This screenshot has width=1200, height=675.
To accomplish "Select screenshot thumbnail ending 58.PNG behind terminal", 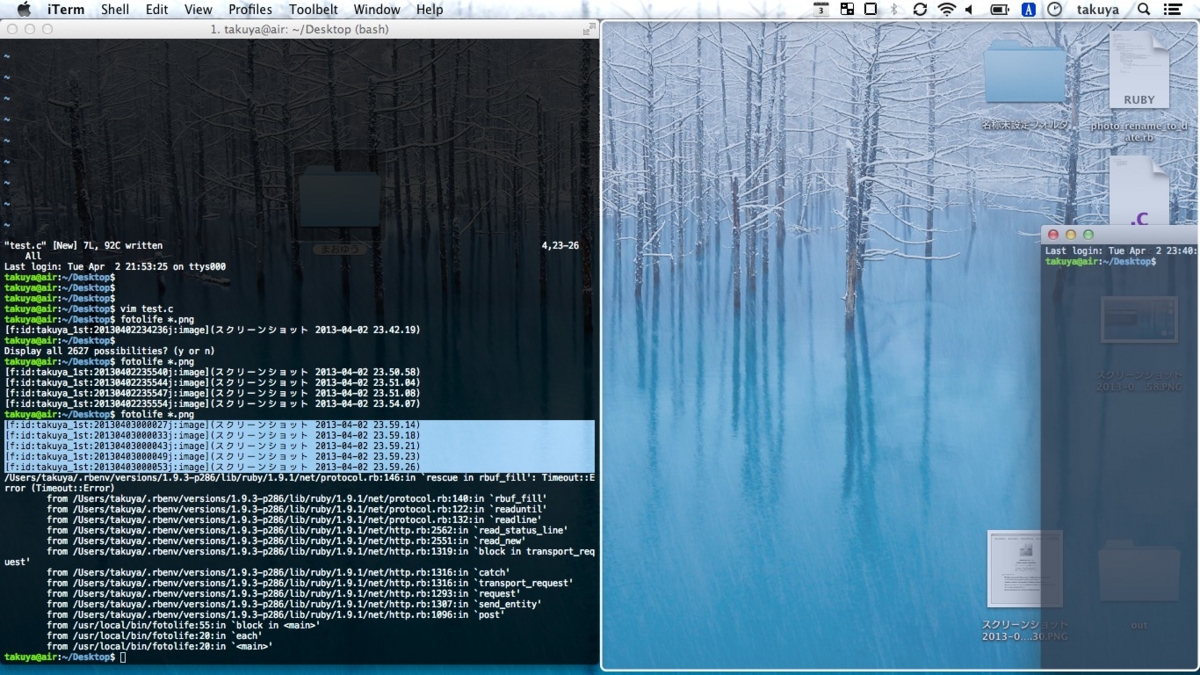I will click(x=1139, y=320).
